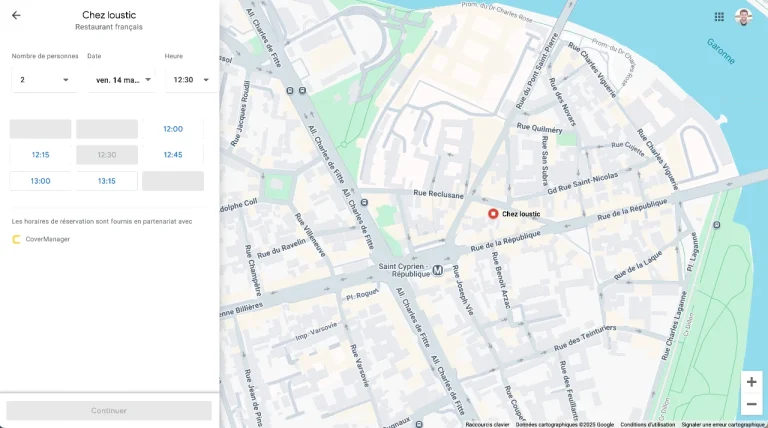Open Conditions d'utilisation link
This screenshot has width=768, height=428.
(647, 424)
